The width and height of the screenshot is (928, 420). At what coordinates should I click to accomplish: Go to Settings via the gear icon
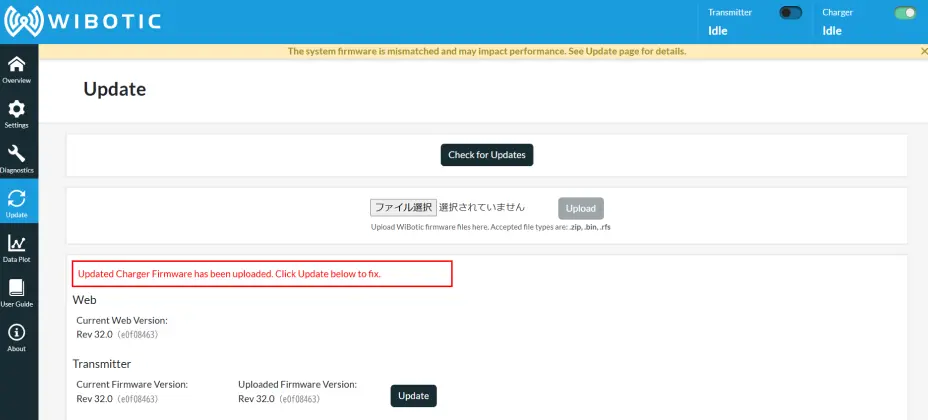click(x=17, y=111)
